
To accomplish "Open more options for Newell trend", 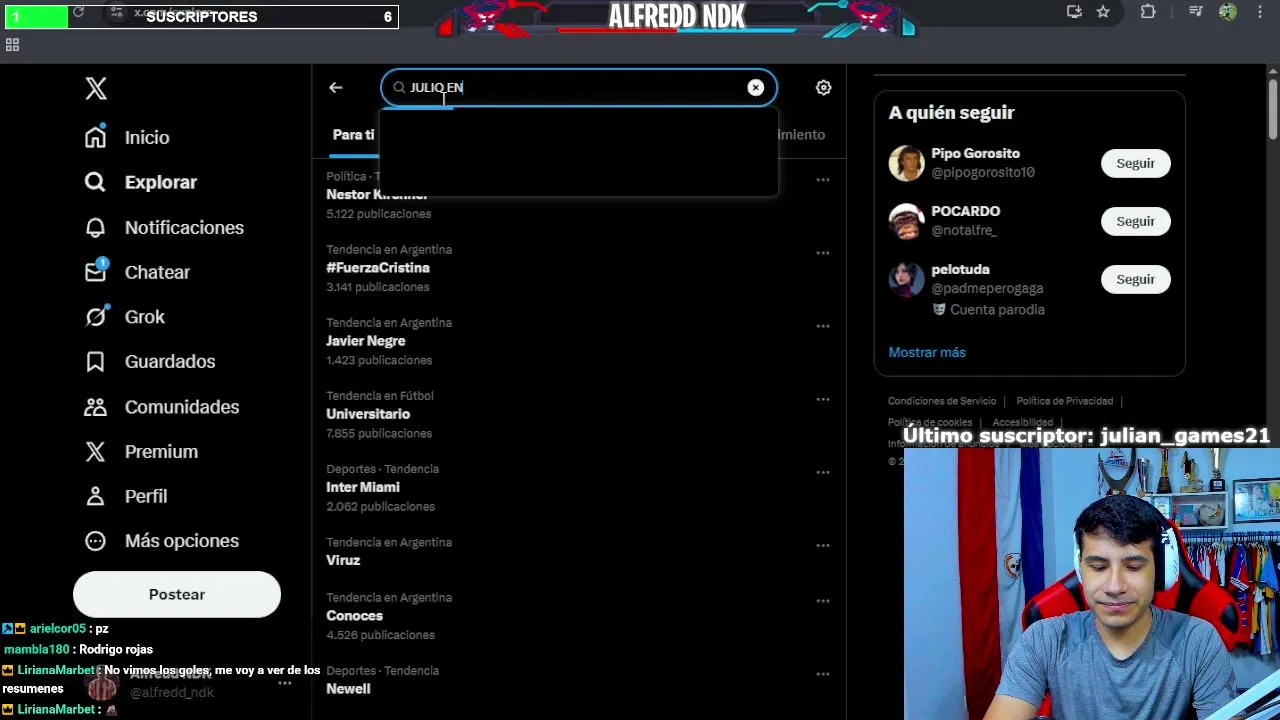I will pos(822,674).
